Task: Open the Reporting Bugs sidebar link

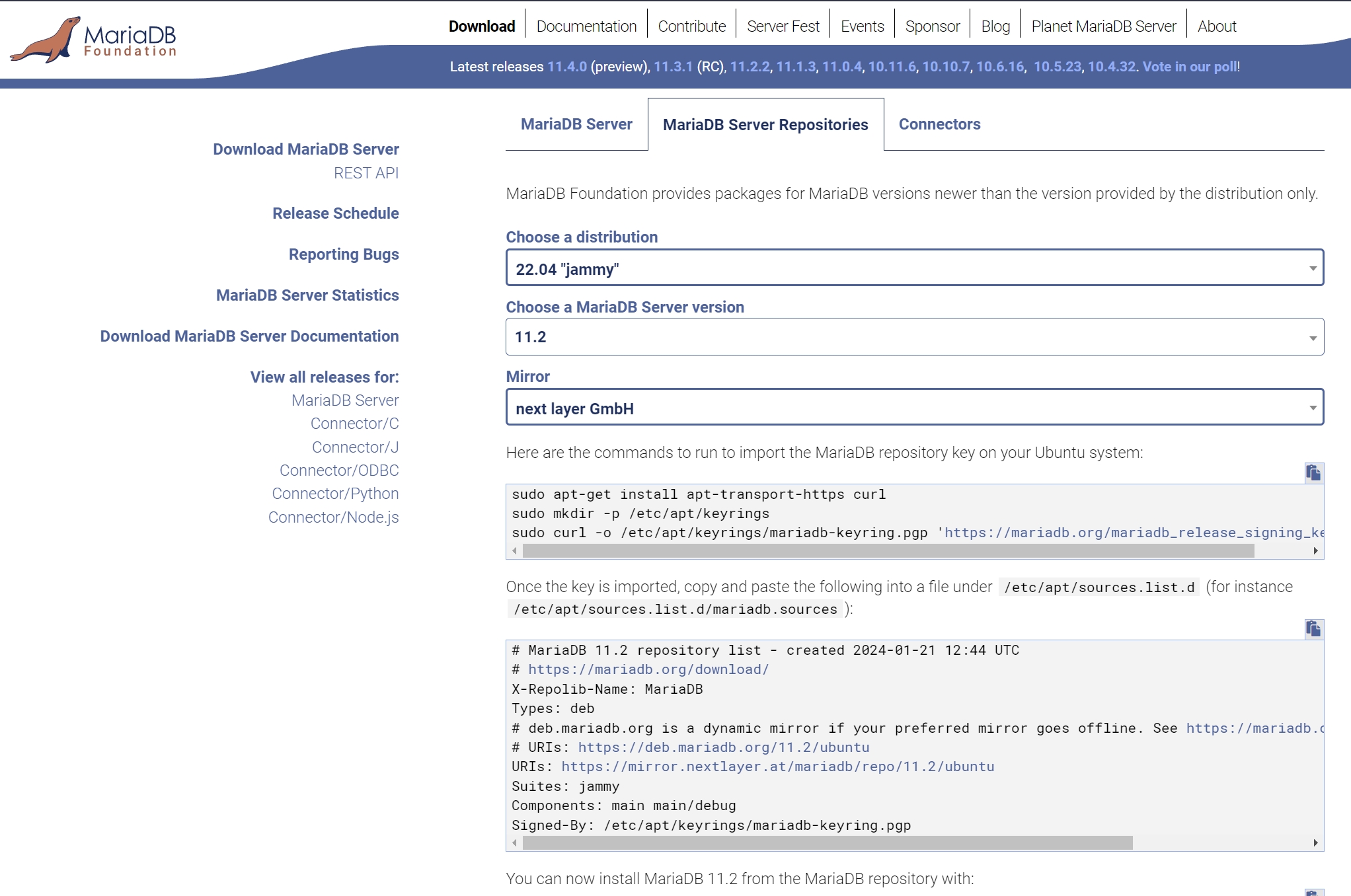Action: pyautogui.click(x=344, y=254)
